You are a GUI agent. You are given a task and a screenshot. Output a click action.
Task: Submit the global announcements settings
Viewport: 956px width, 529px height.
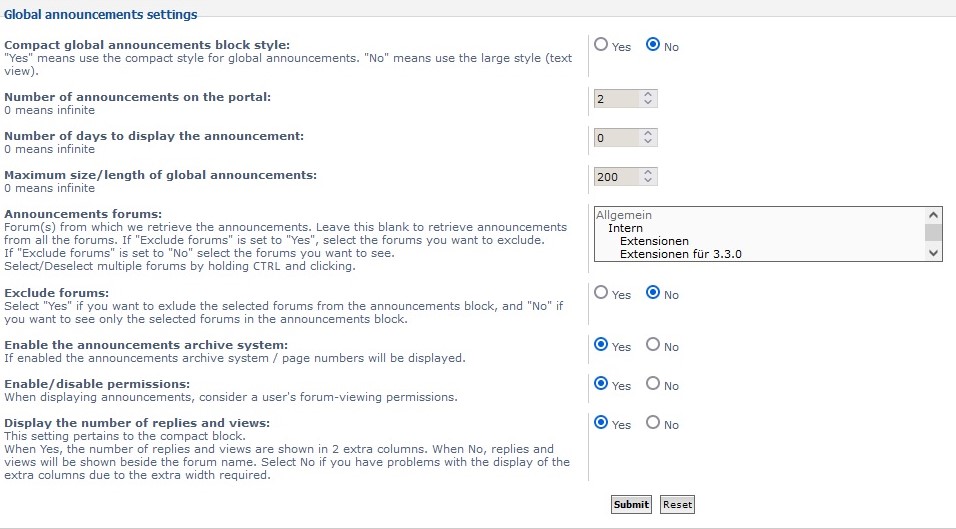[x=631, y=505]
